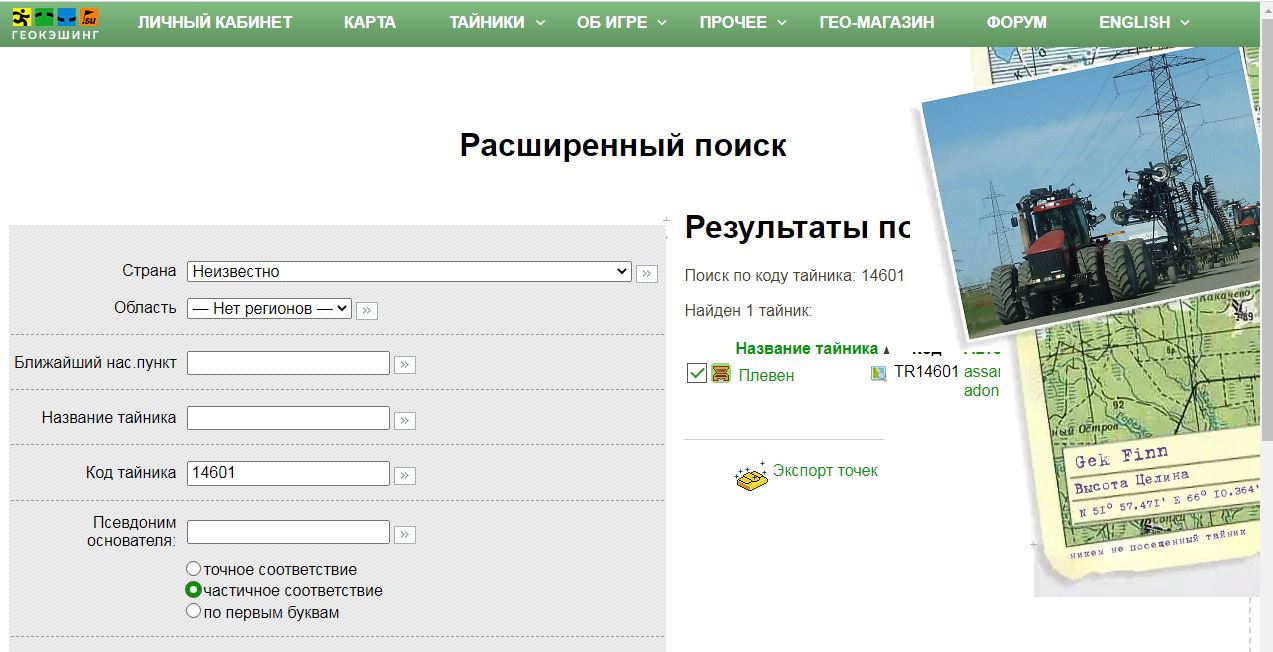Select точное соответствие radio option
Screen dimensions: 1273x652
(x=194, y=568)
